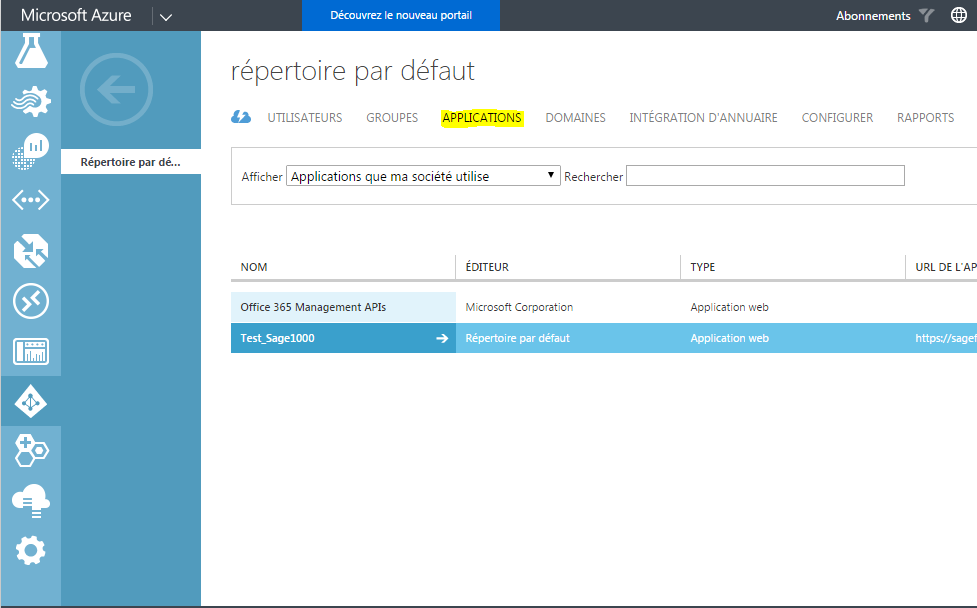This screenshot has height=608, width=977.
Task: Click the Abonnements link
Action: (x=873, y=16)
